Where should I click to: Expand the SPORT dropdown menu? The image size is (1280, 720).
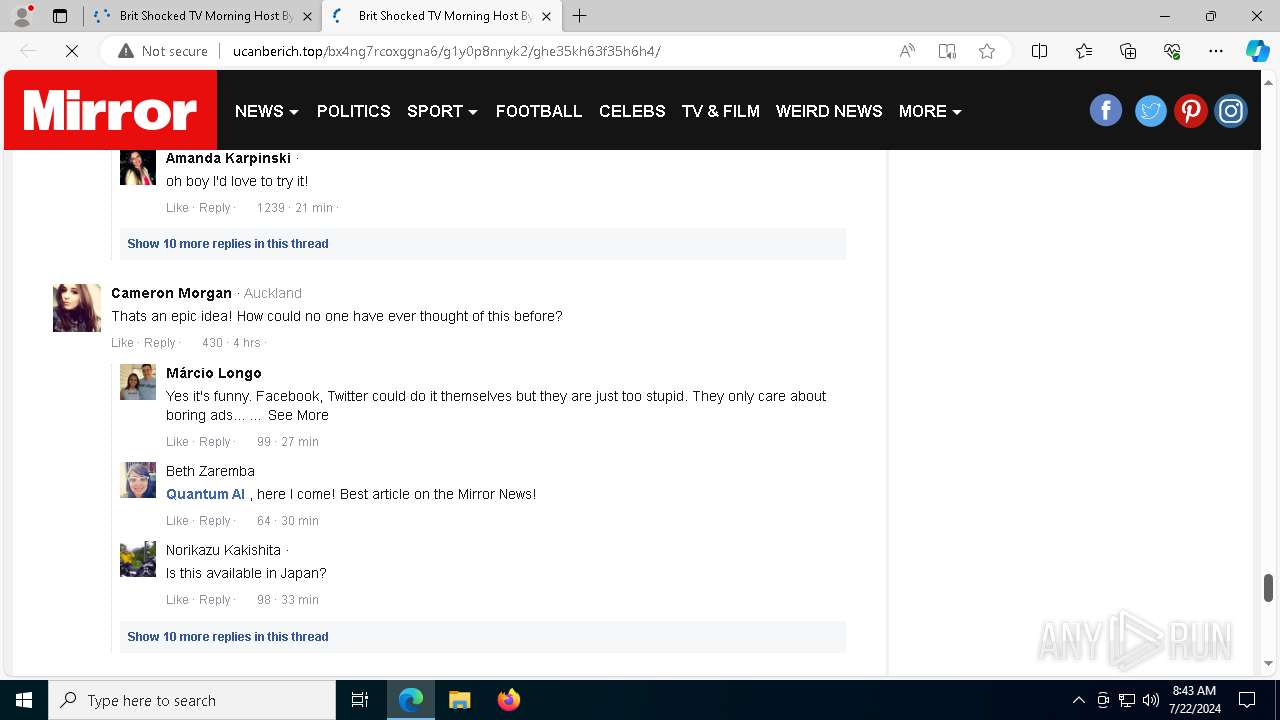tap(442, 111)
